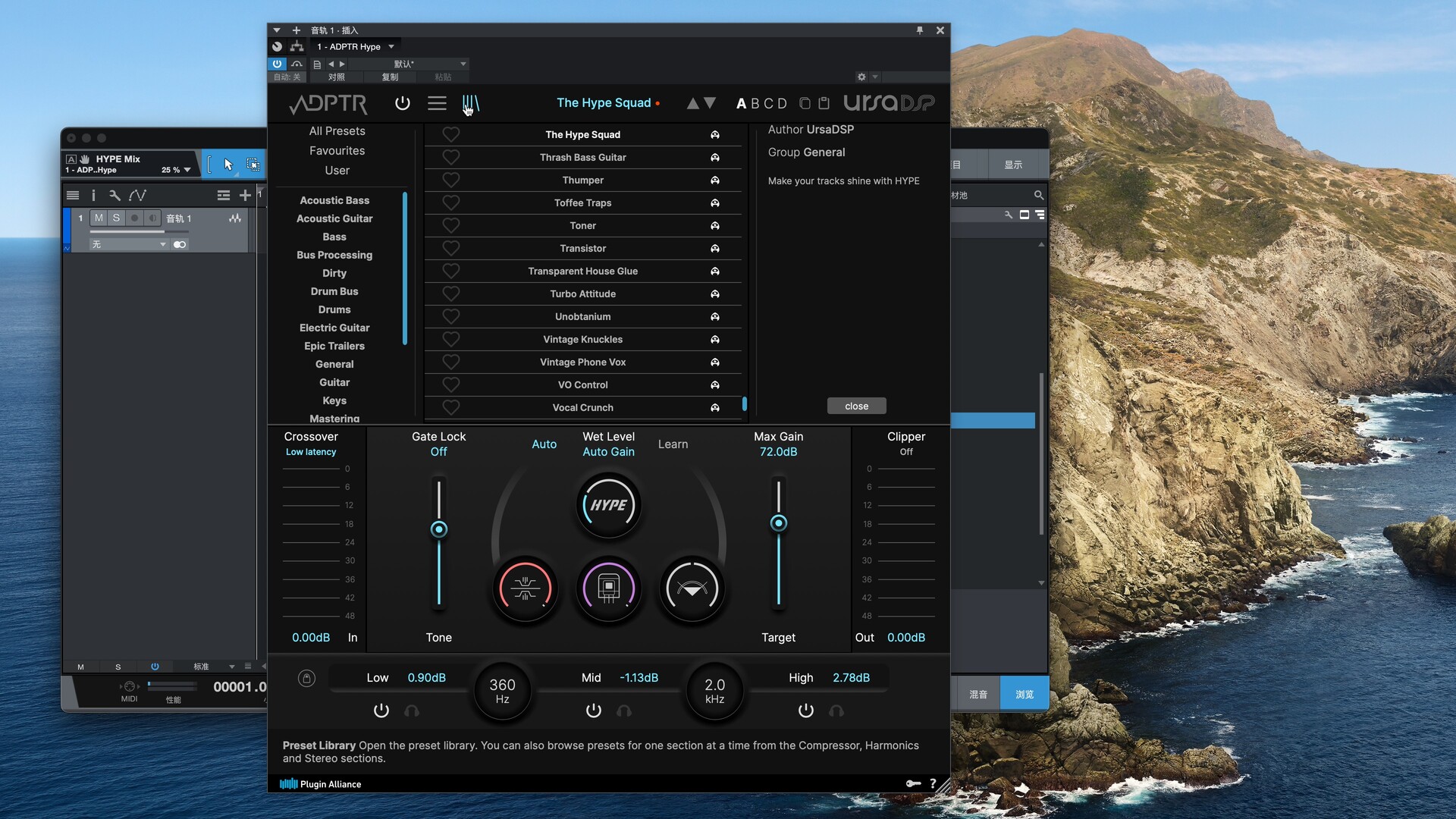Toggle the blue host bypass power button
Image resolution: width=1456 pixels, height=819 pixels.
(278, 64)
